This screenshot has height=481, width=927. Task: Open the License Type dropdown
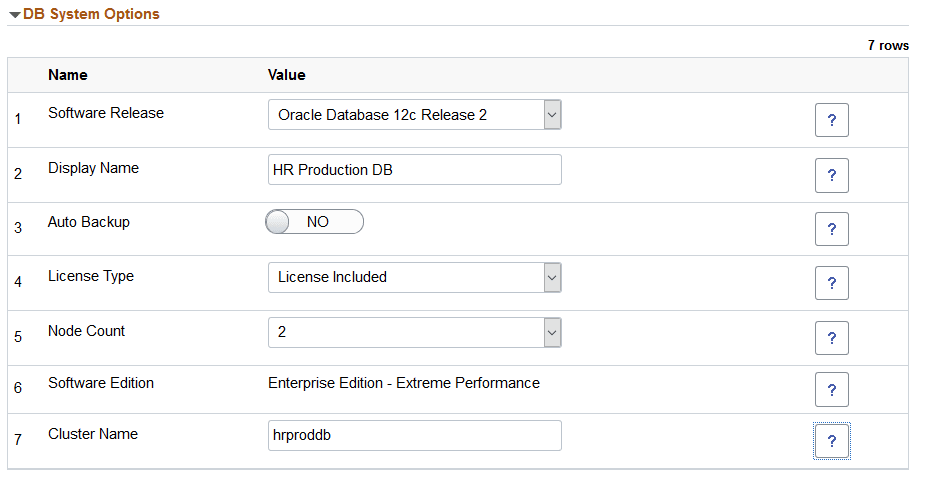coord(414,277)
